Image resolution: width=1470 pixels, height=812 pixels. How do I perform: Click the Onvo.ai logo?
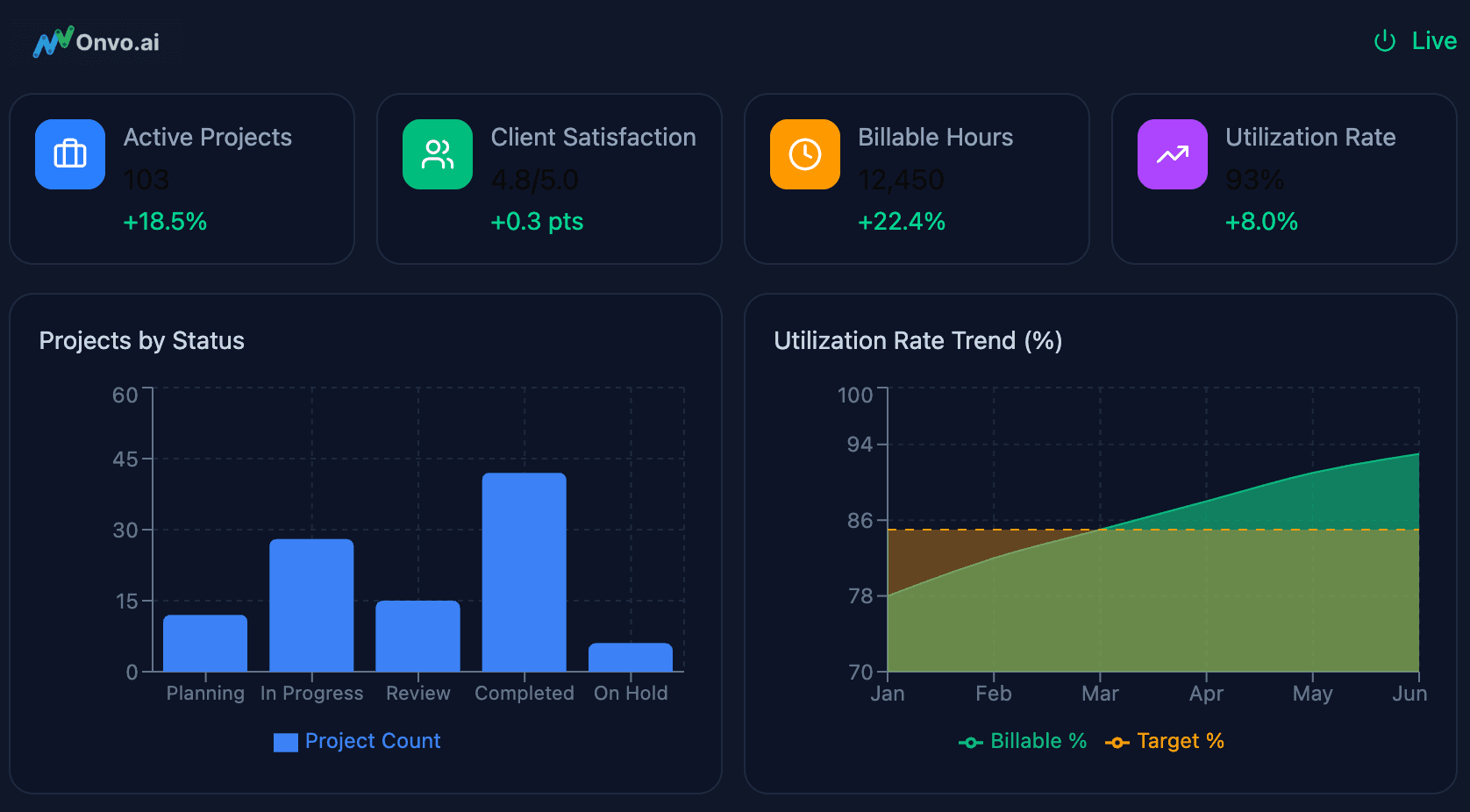pyautogui.click(x=96, y=42)
